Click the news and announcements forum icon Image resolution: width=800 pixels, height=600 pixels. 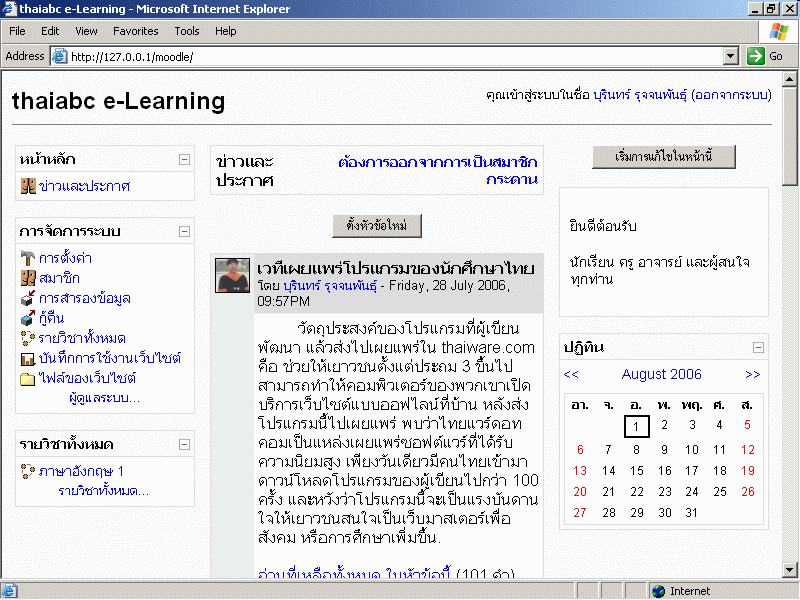[28, 186]
